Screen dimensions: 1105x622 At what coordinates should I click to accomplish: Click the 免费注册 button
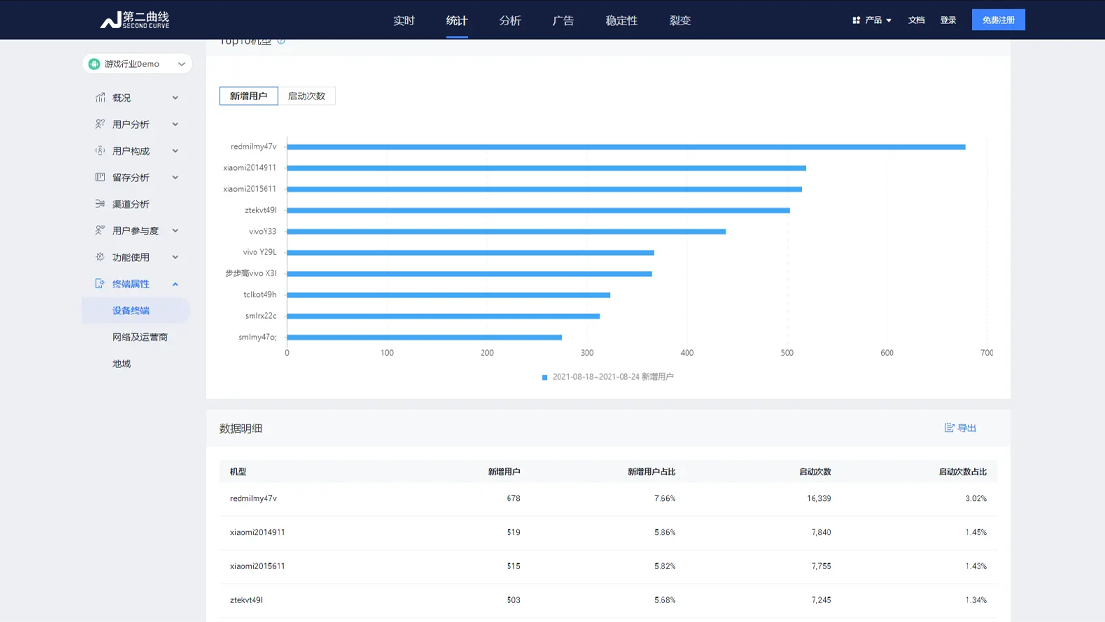pos(997,20)
